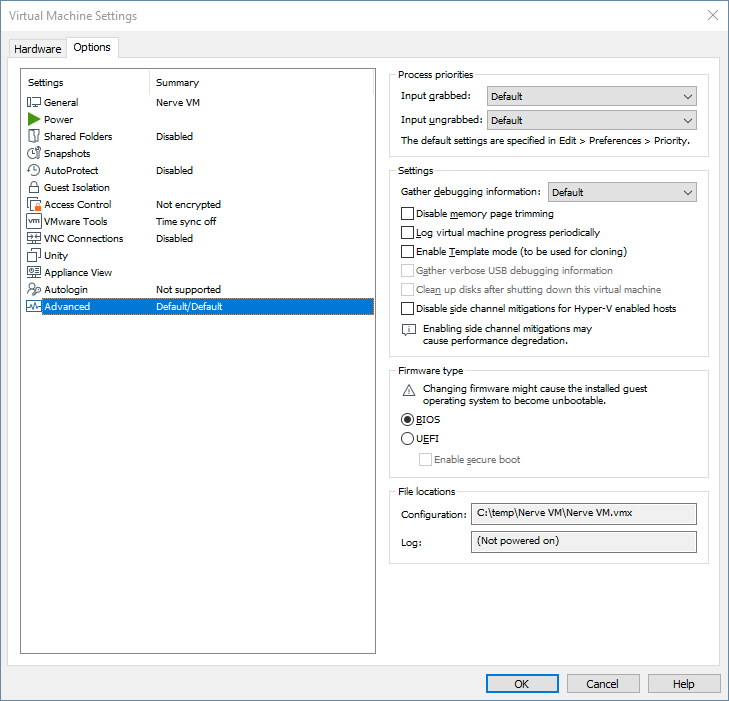Image resolution: width=729 pixels, height=701 pixels.
Task: Click the Configuration file path field
Action: pyautogui.click(x=583, y=514)
